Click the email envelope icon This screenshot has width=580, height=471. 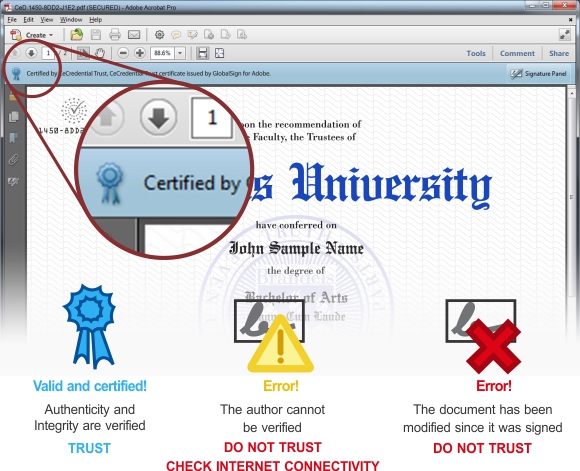tap(134, 35)
